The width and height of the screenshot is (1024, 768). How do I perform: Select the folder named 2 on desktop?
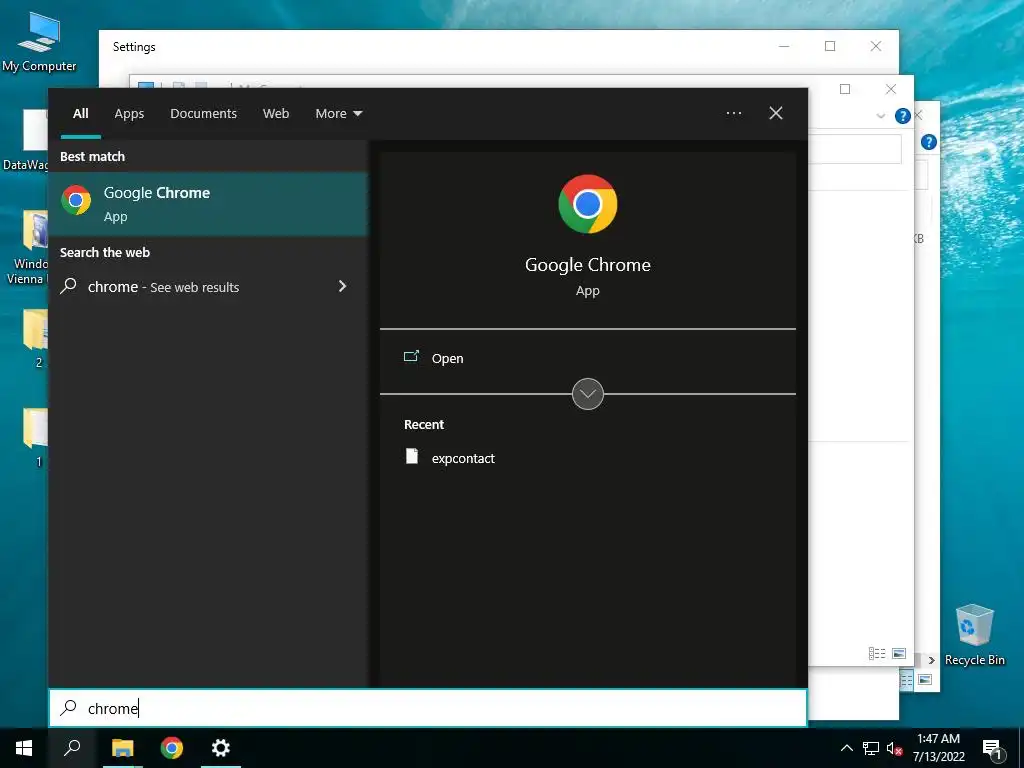point(36,338)
